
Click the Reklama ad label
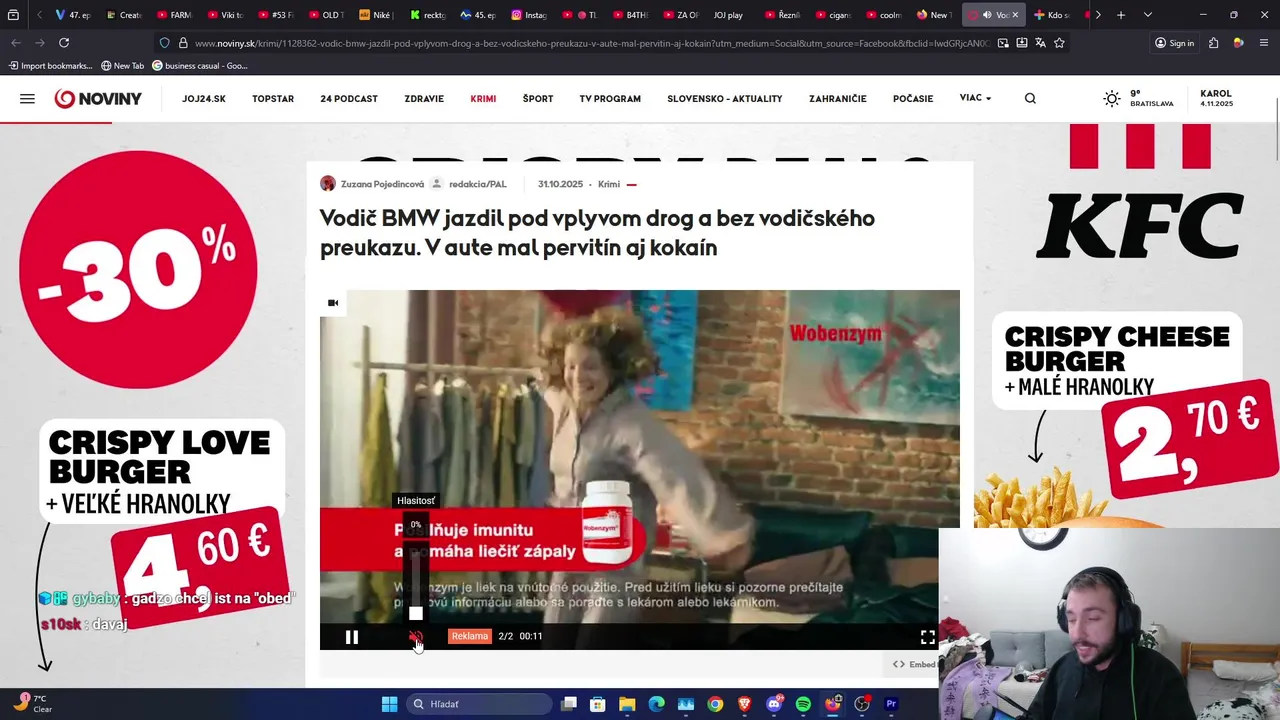point(469,636)
